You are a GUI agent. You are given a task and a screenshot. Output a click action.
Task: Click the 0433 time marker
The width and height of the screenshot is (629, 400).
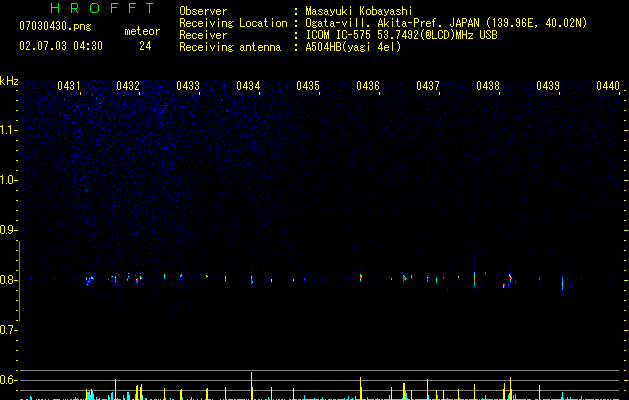click(188, 86)
